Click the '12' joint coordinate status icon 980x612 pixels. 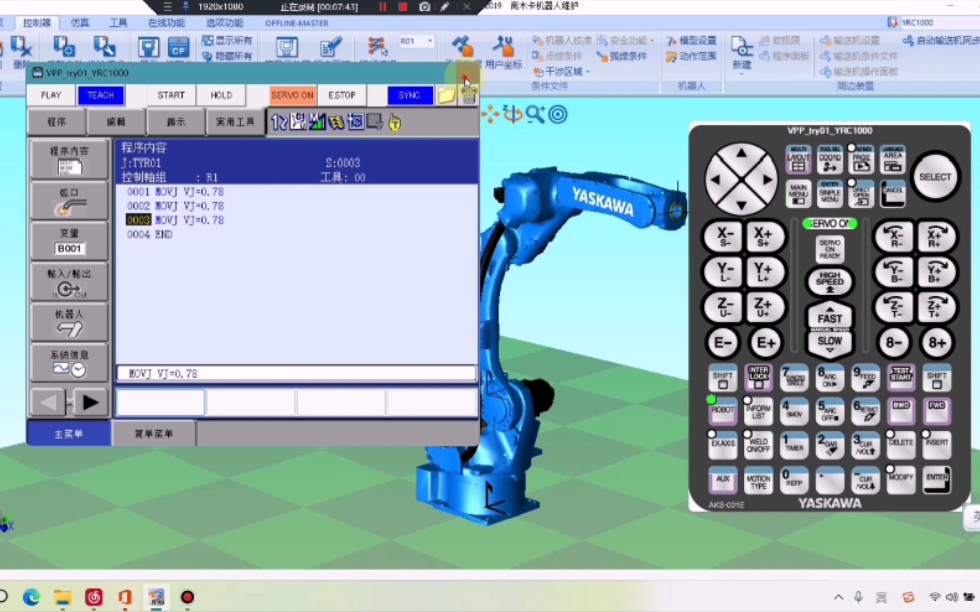tap(279, 122)
